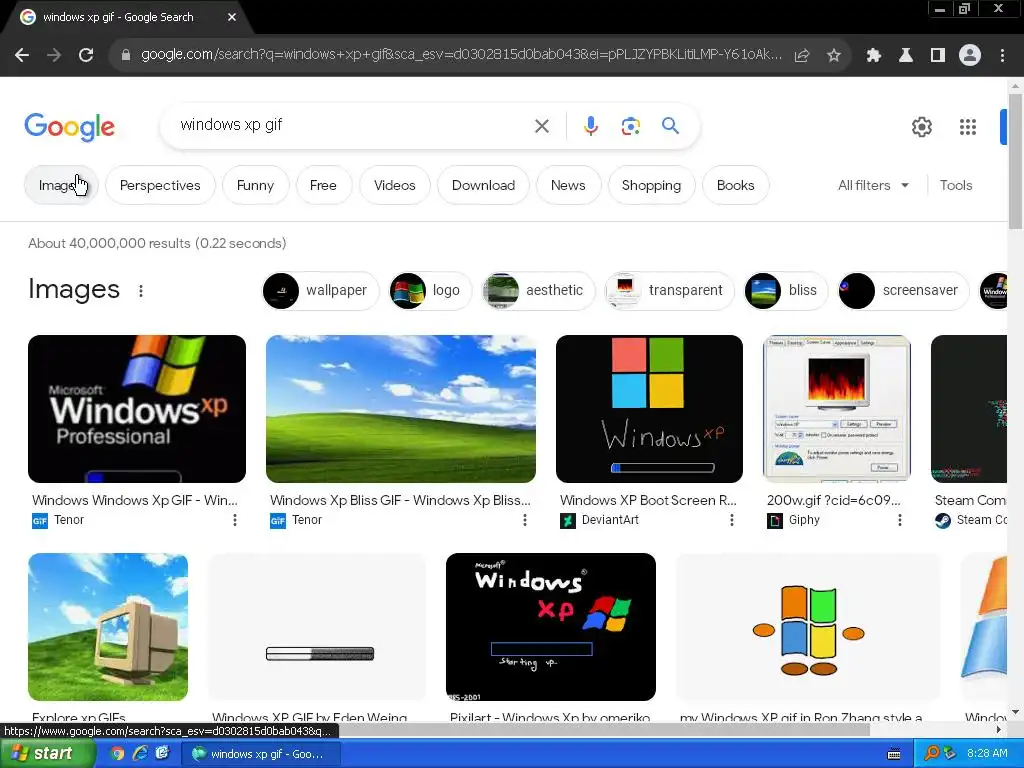The height and width of the screenshot is (768, 1024).
Task: Open Chrome three-dot menu
Action: click(1002, 56)
